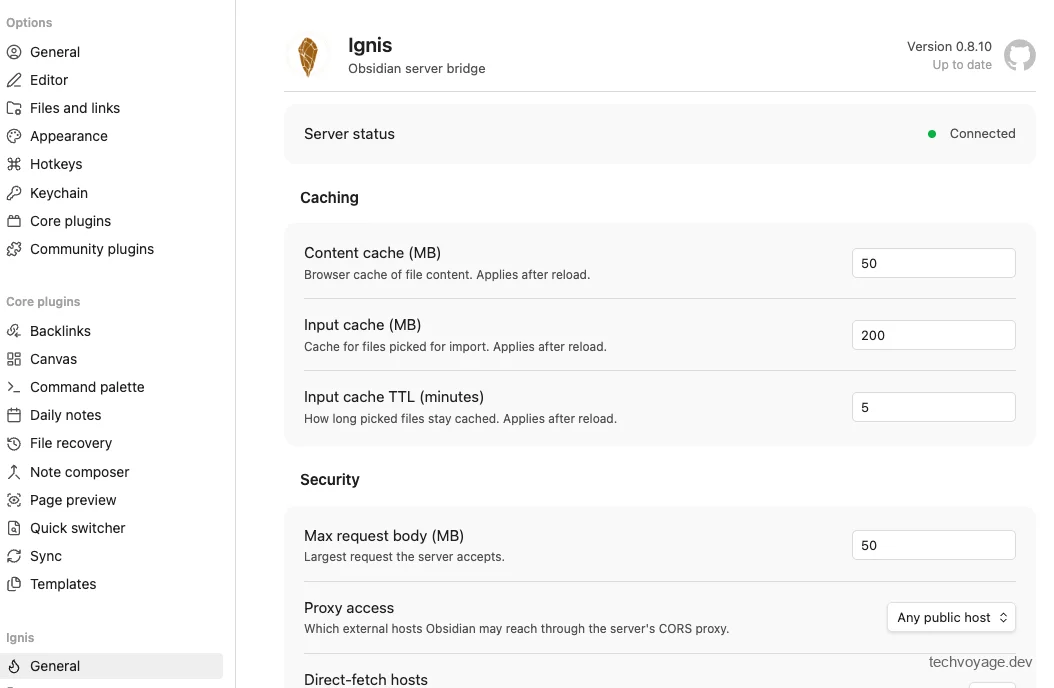The height and width of the screenshot is (688, 1054).
Task: Click the Backlinks link icon
Action: [14, 331]
